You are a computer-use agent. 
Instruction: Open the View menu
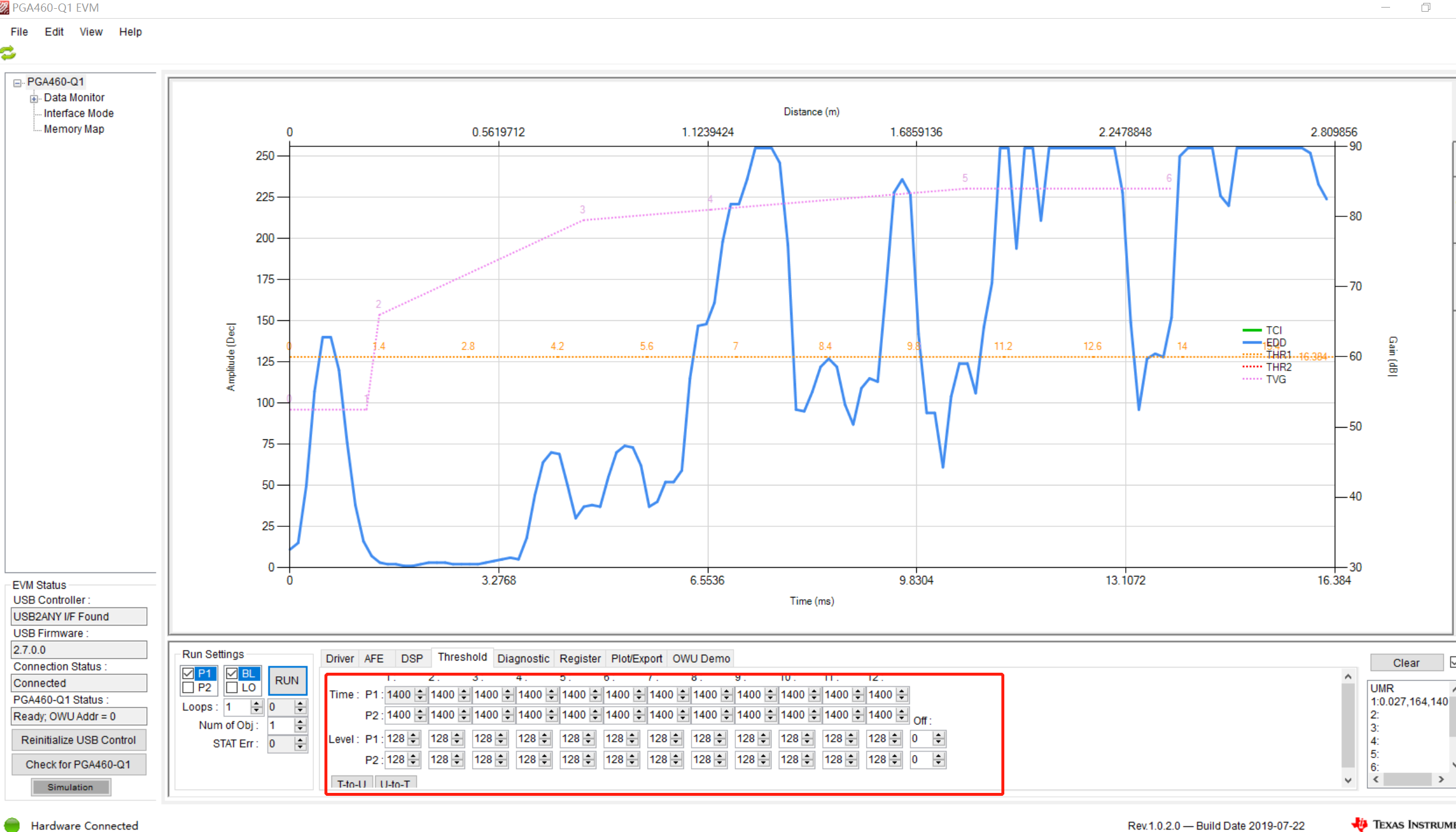coord(90,32)
